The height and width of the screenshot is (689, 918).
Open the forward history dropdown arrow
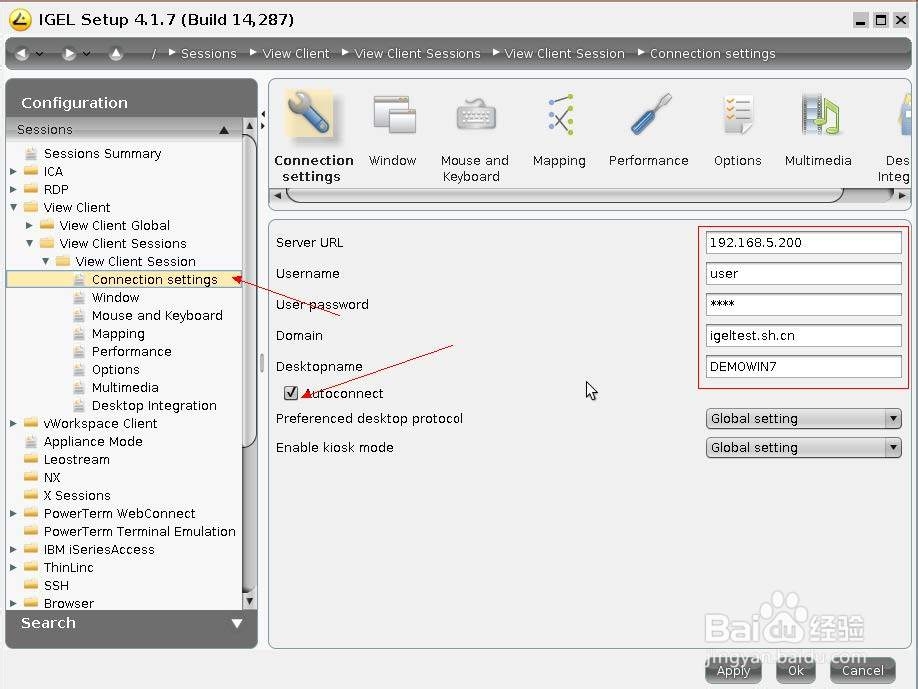click(x=87, y=54)
